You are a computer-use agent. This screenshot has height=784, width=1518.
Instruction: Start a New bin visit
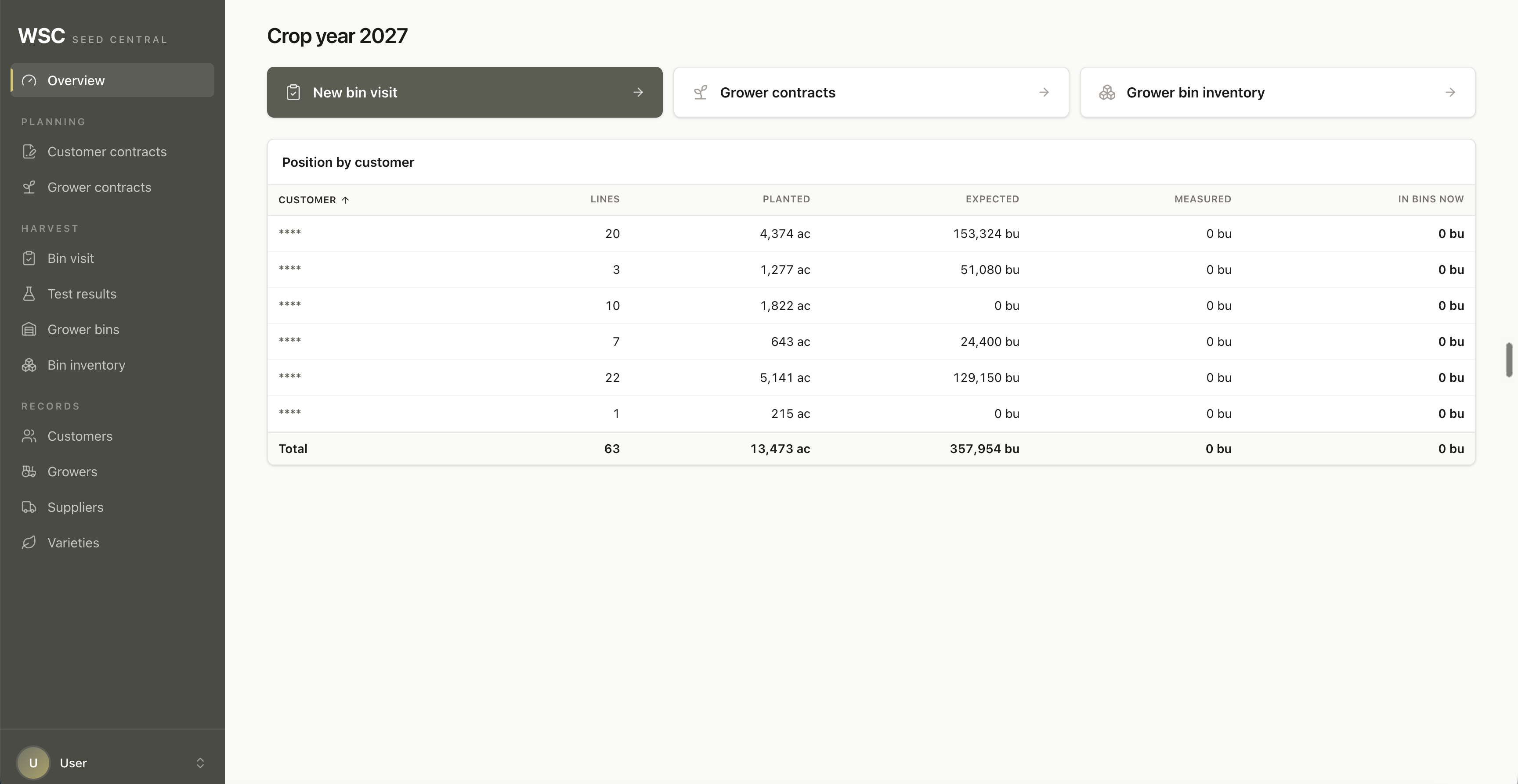[464, 93]
